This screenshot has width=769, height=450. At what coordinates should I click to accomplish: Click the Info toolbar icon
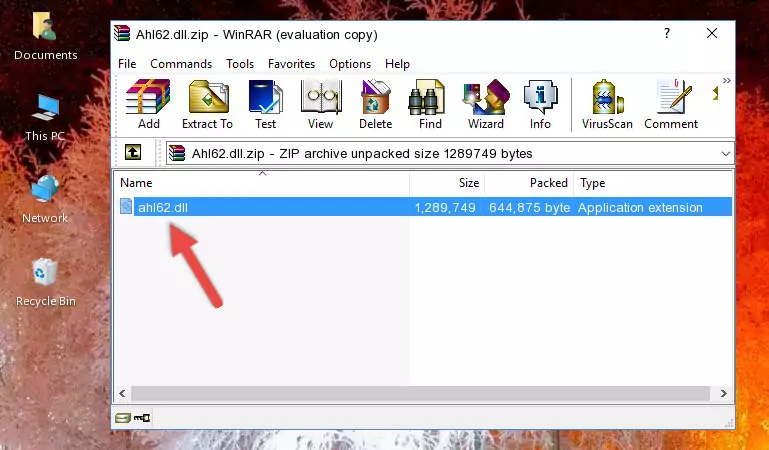(540, 104)
